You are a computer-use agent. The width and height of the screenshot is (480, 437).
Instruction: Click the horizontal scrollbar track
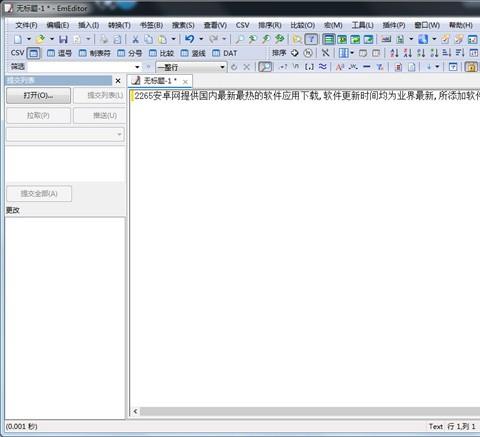pos(310,411)
